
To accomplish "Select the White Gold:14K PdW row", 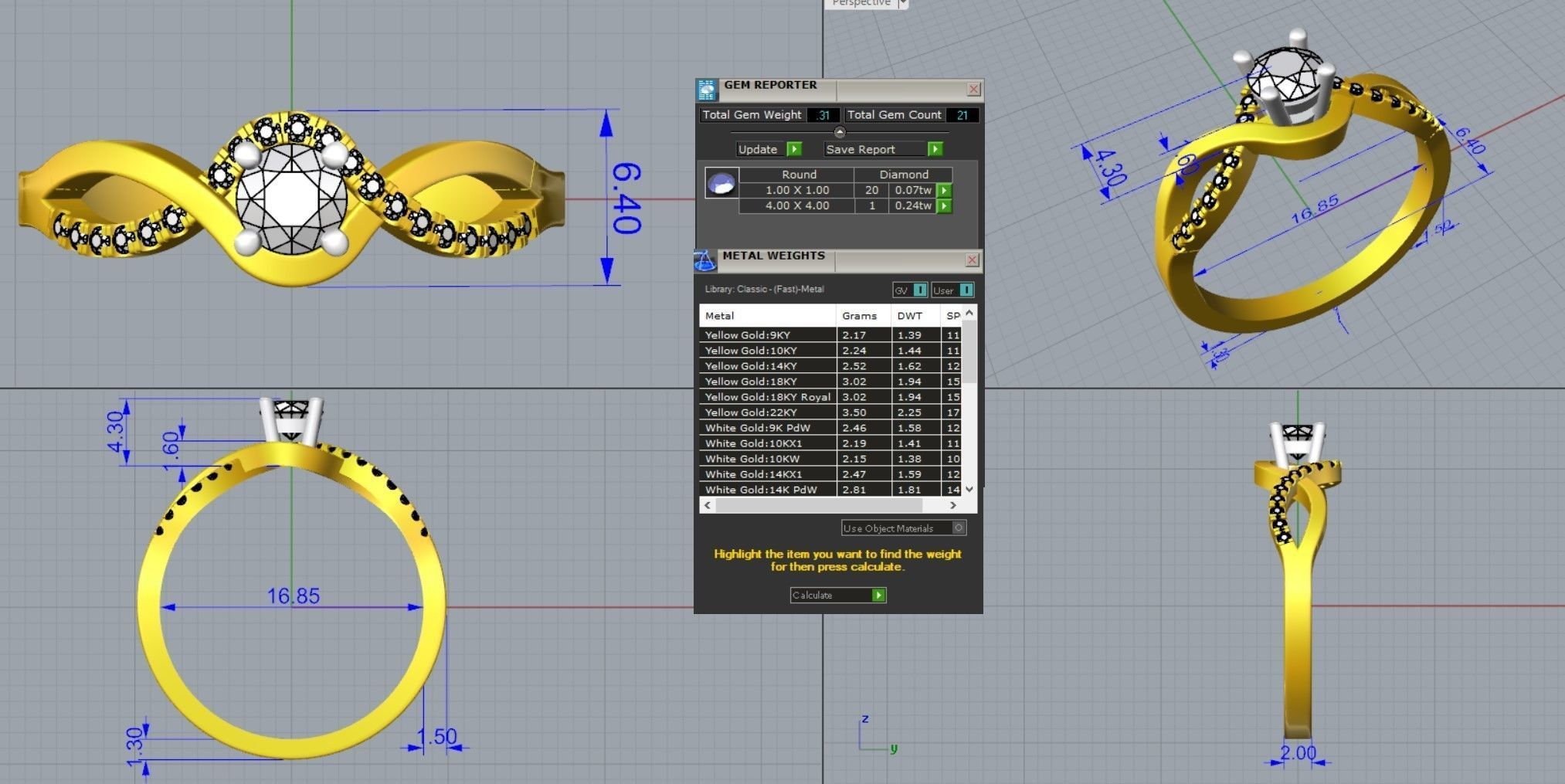I will tap(830, 490).
